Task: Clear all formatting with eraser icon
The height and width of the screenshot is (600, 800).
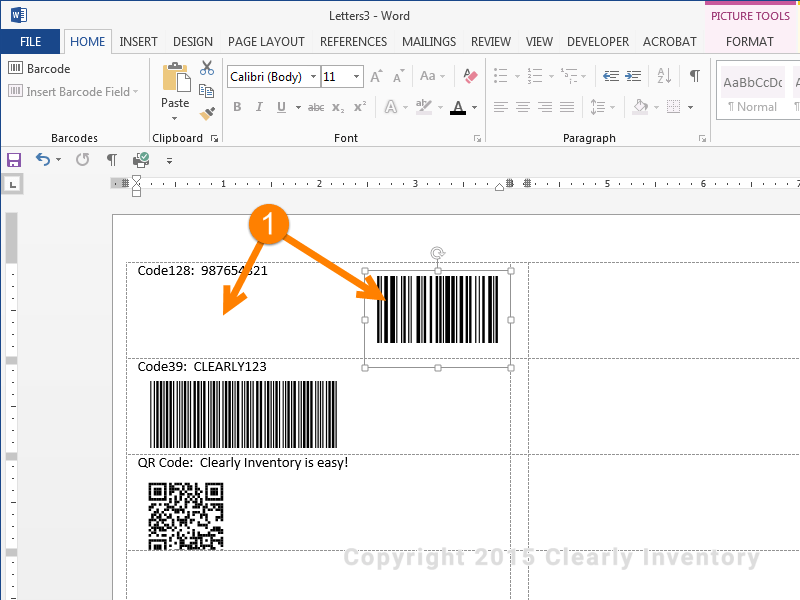Action: pyautogui.click(x=470, y=77)
